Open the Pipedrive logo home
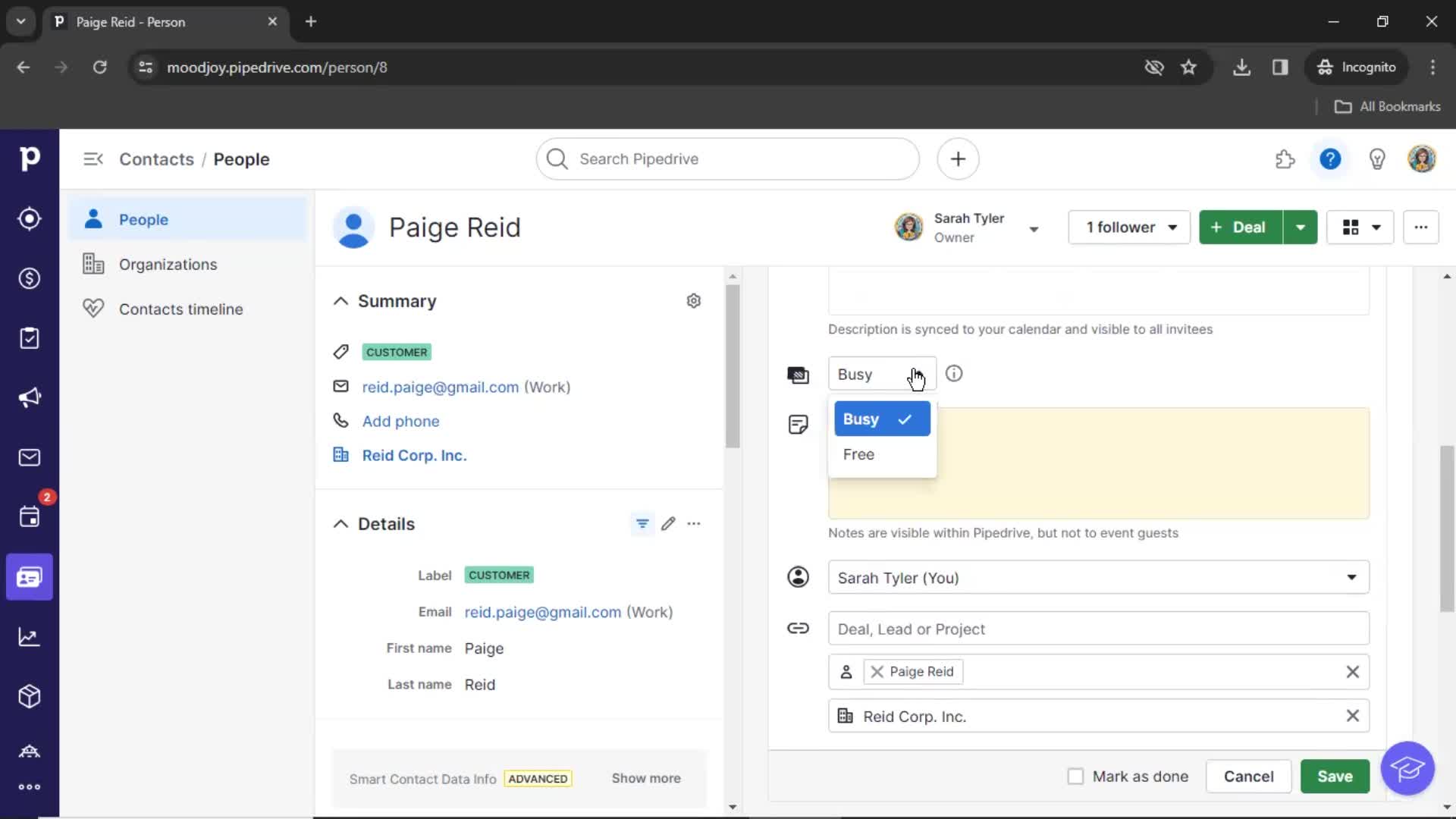Screen dimensions: 1456x819 [30, 158]
